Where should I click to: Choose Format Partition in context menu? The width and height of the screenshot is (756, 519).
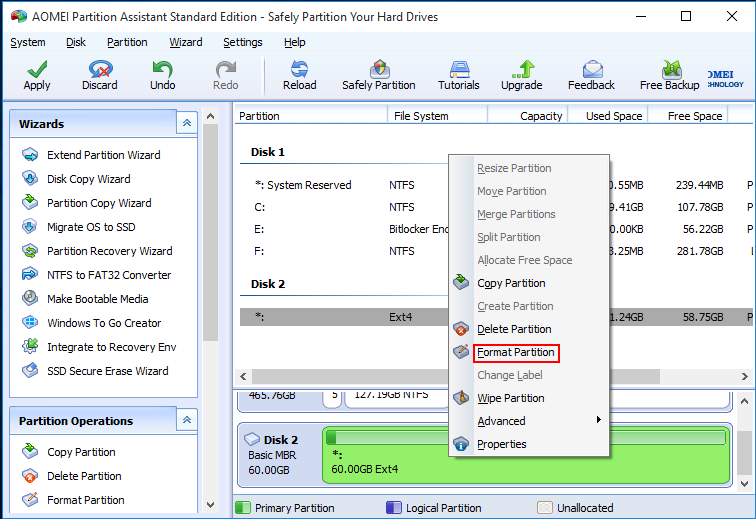(x=515, y=352)
